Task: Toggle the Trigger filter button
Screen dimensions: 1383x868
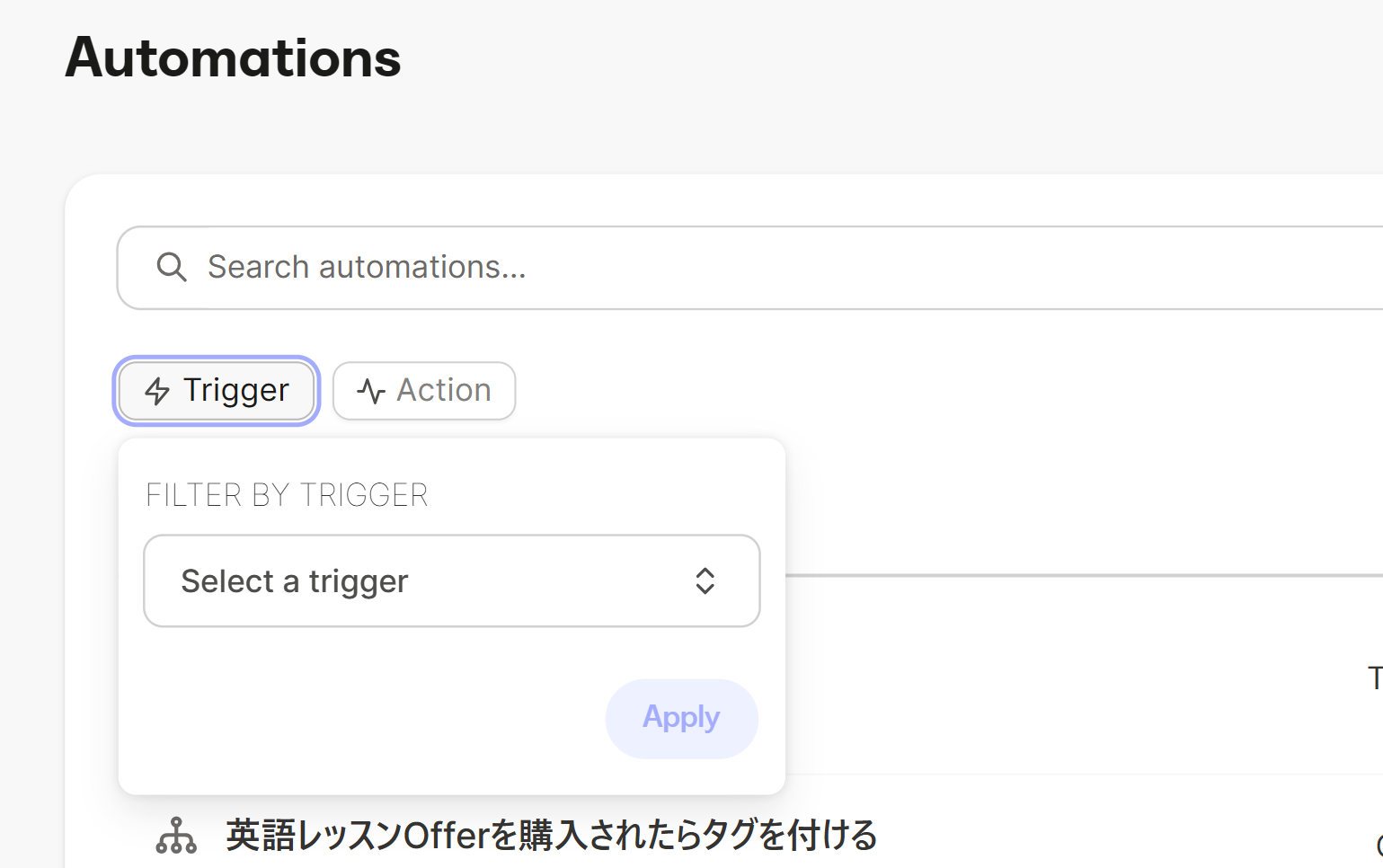Action: 217,391
